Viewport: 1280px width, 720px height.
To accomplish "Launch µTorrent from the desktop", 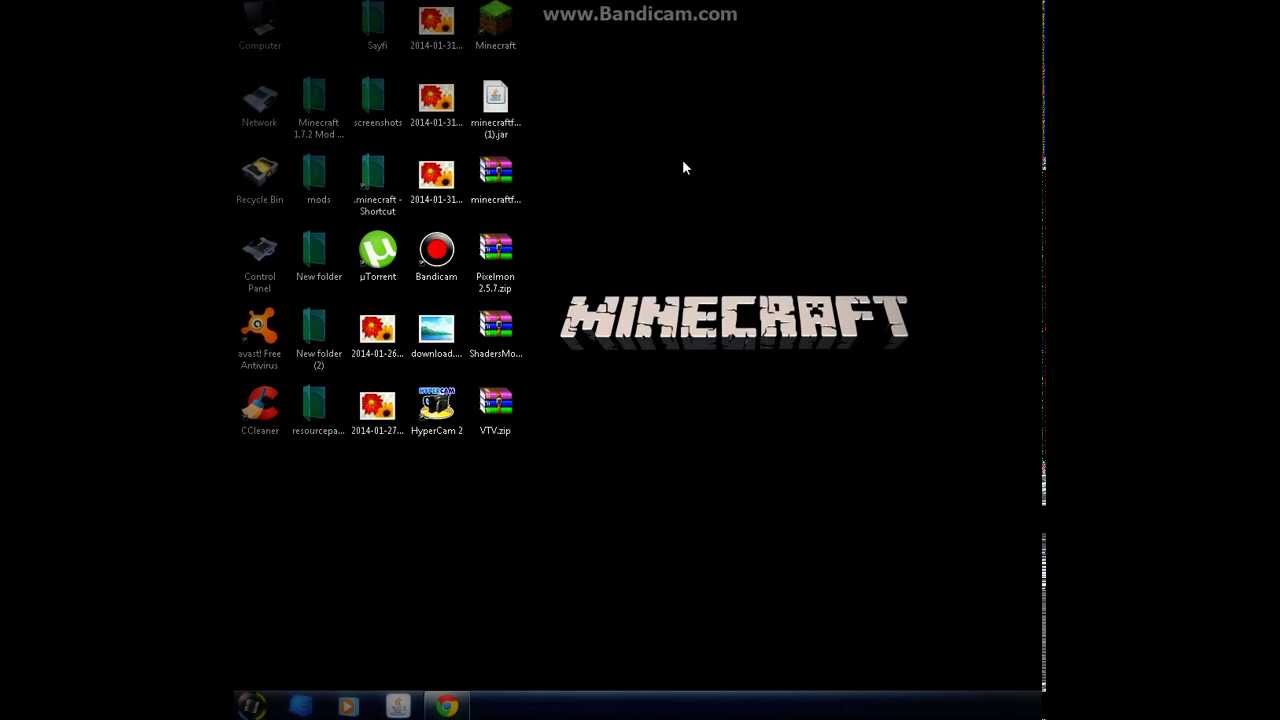I will pyautogui.click(x=377, y=257).
